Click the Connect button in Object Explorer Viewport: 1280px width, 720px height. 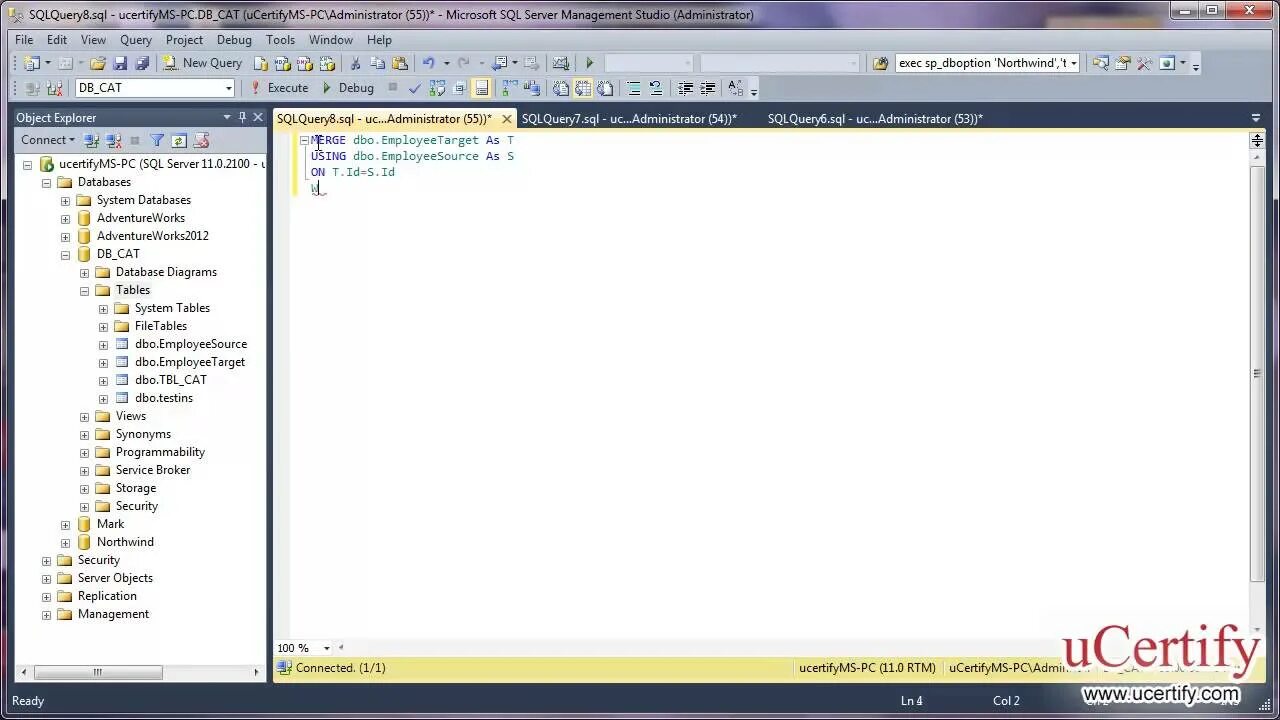[47, 140]
